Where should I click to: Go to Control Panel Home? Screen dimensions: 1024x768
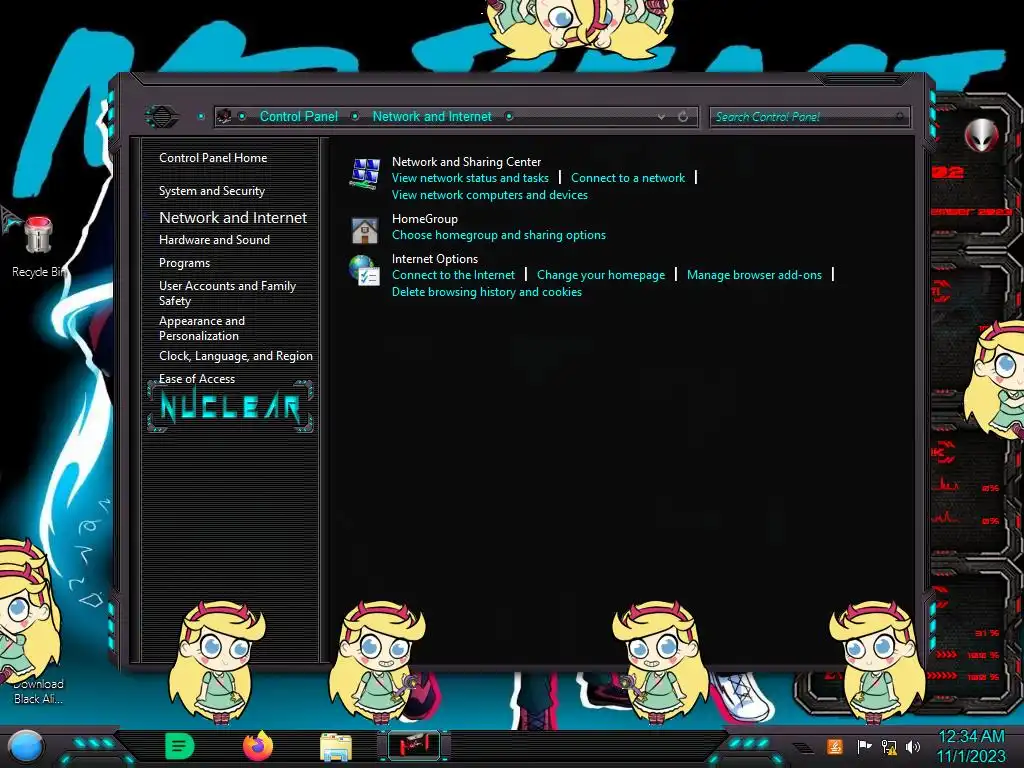coord(213,157)
